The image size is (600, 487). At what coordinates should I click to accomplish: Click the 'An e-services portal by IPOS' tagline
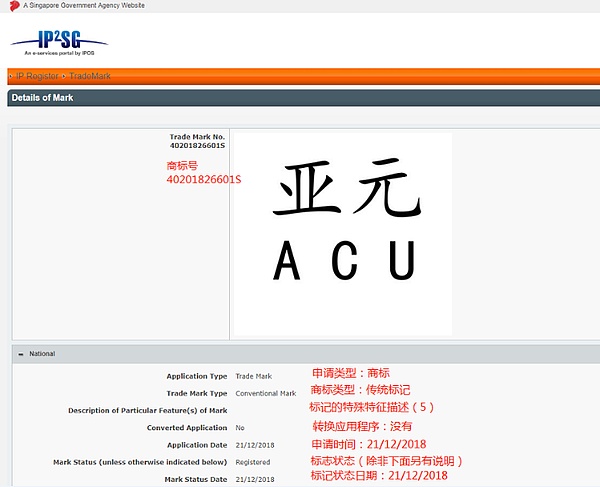[x=52, y=52]
